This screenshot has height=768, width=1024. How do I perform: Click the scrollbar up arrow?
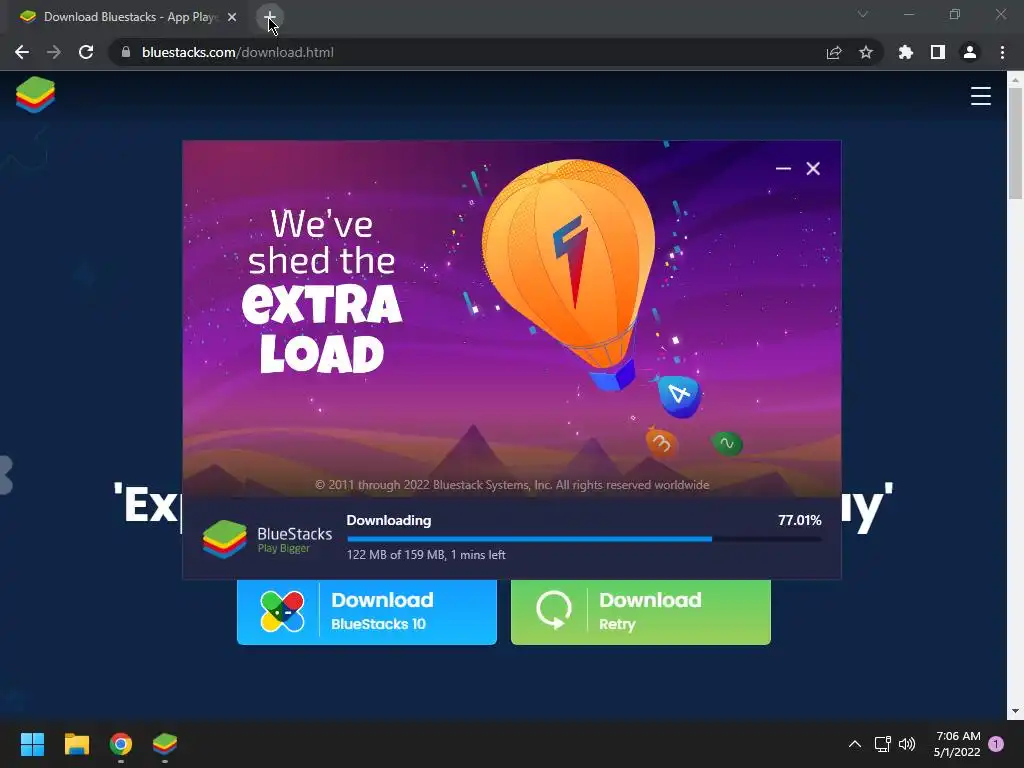pos(1015,79)
